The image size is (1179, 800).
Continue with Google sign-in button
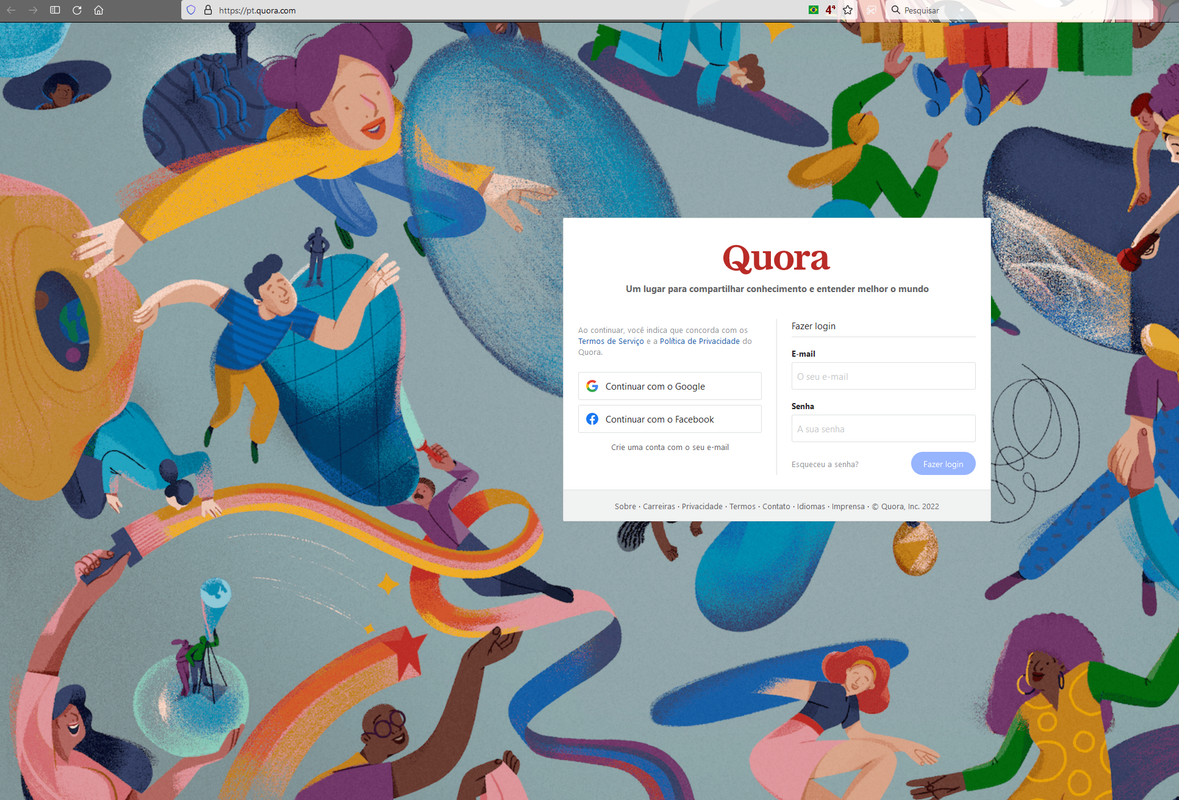pos(669,386)
